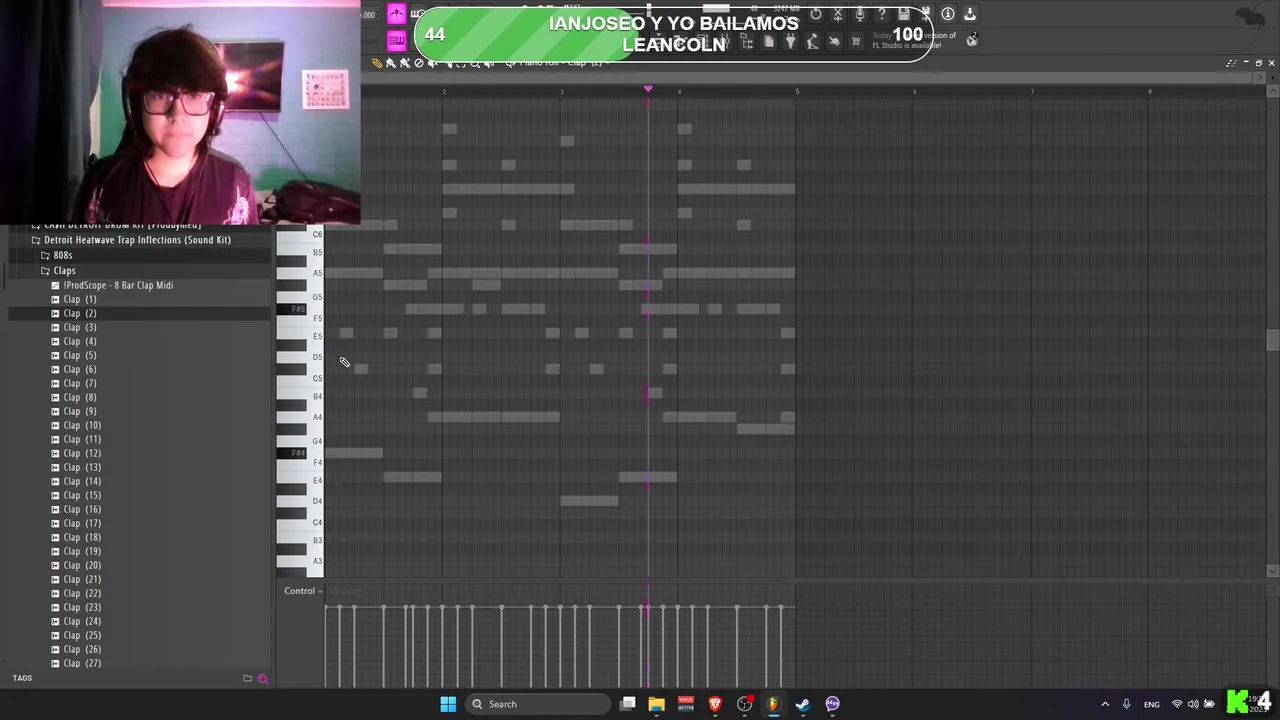1280x720 pixels.
Task: Click the A4 piano key
Action: (x=314, y=417)
